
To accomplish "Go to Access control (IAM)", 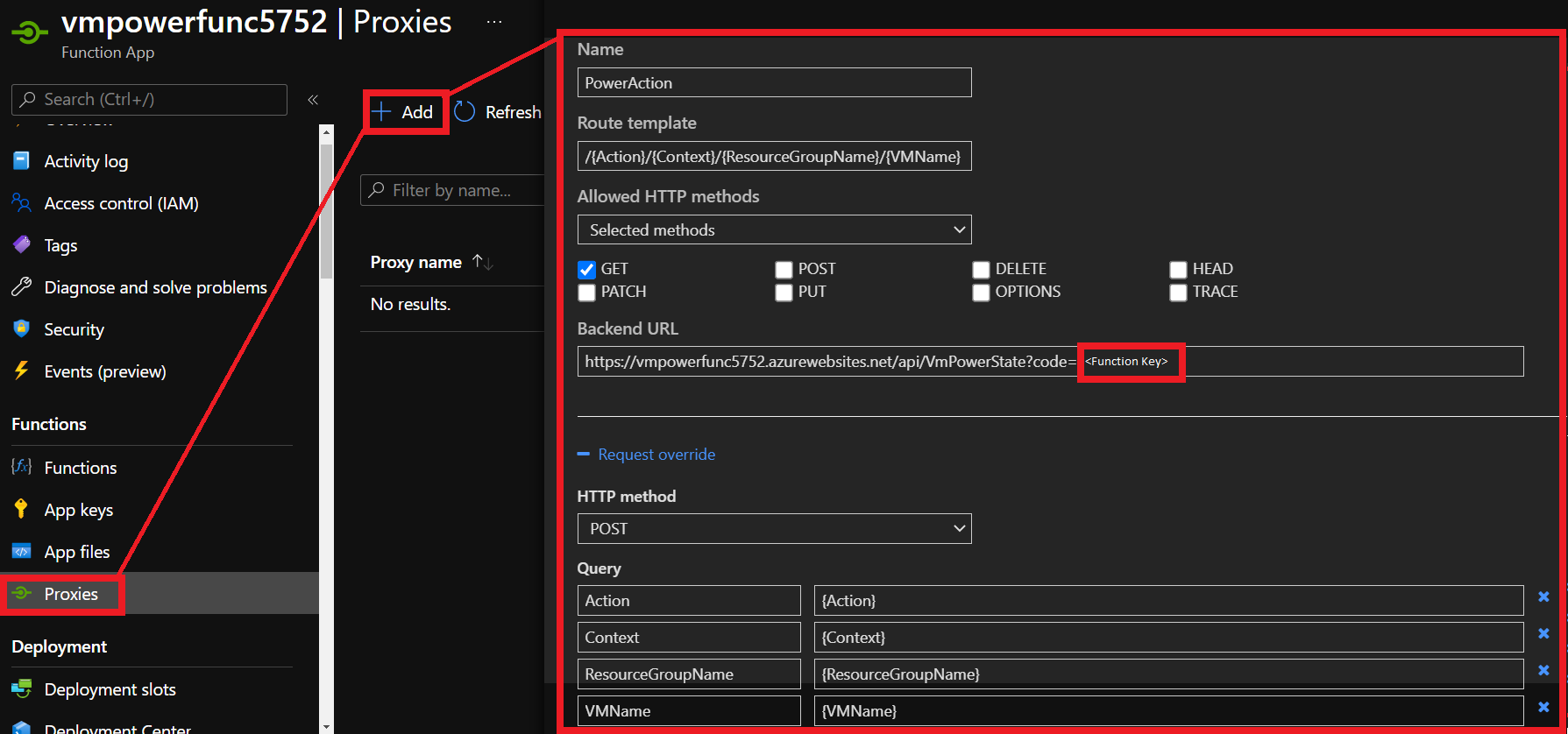I will coord(121,203).
